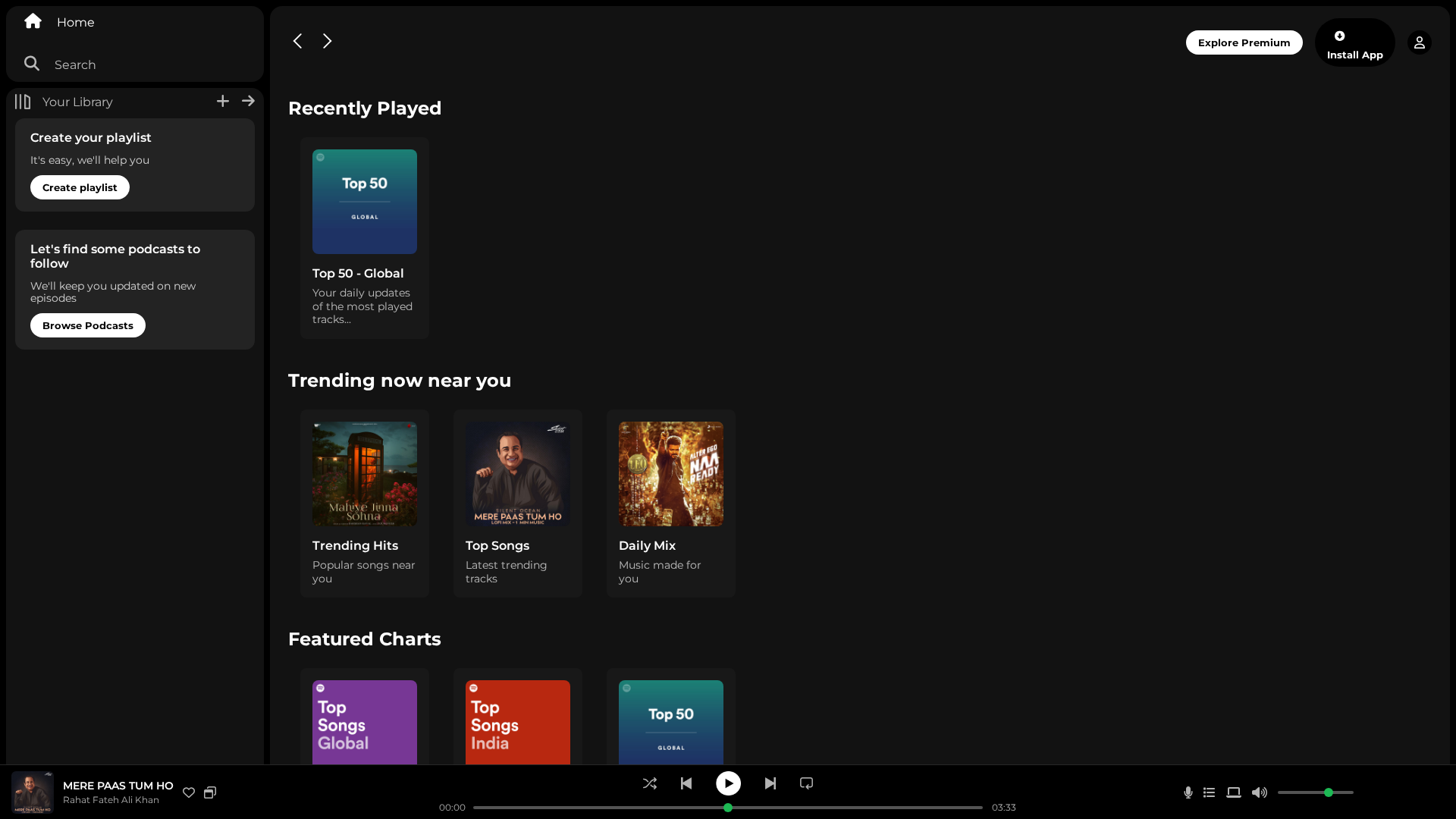This screenshot has width=1456, height=819.
Task: Click the Create playlist button
Action: click(x=80, y=187)
